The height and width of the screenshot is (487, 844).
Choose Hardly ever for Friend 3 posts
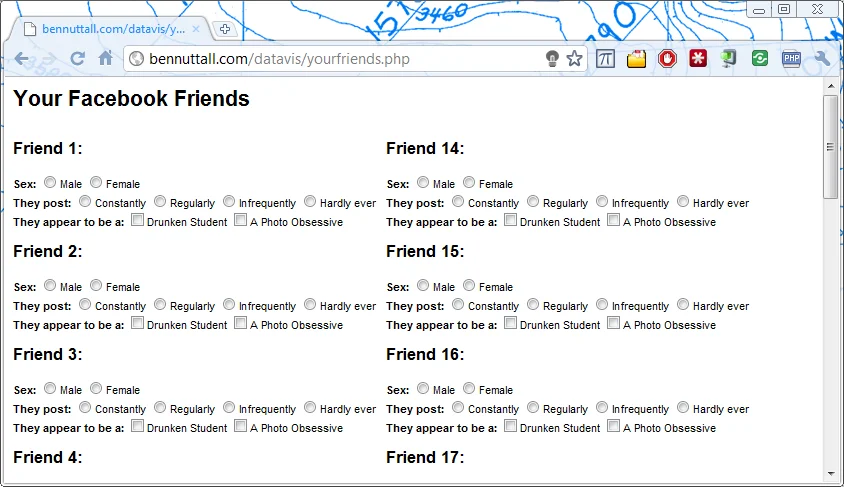tap(310, 407)
